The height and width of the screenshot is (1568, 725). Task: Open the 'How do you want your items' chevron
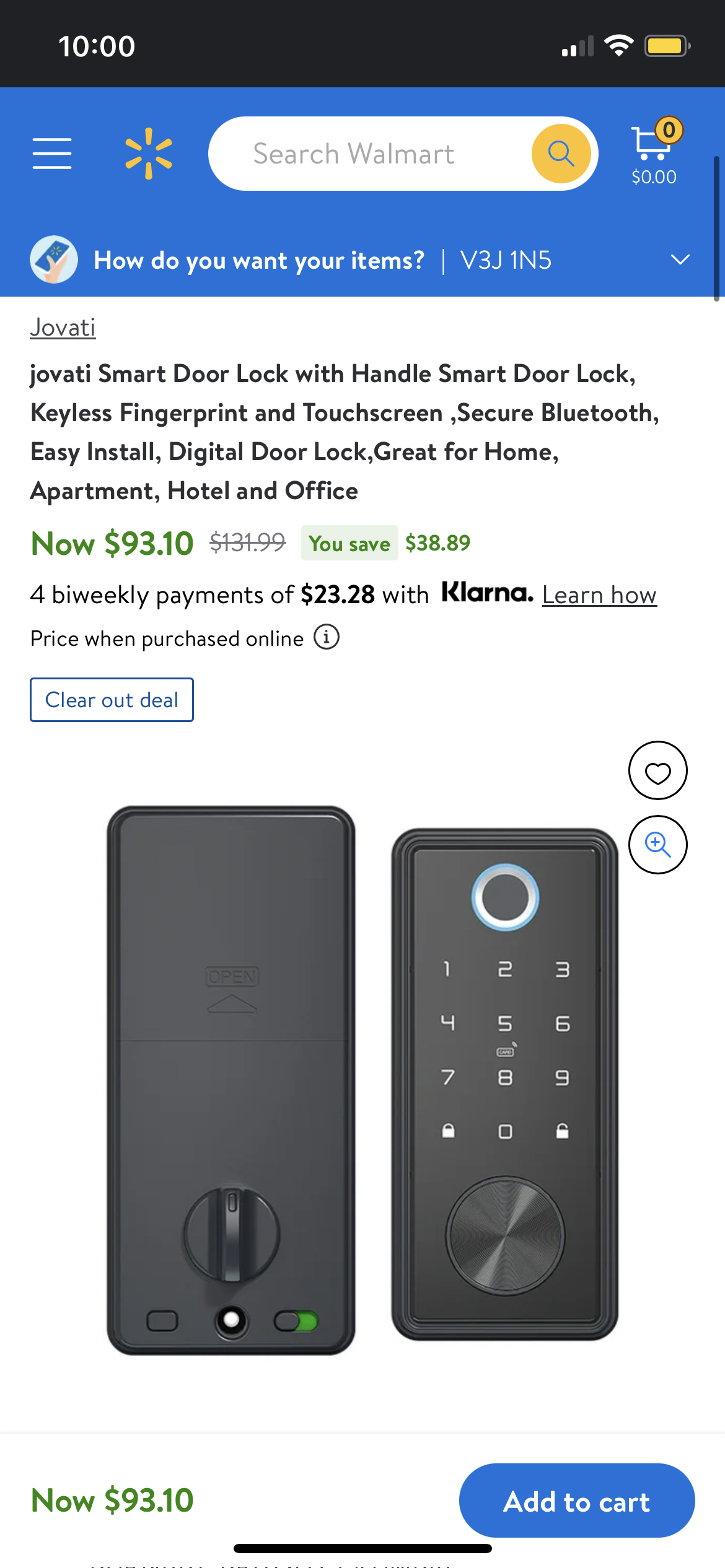[x=680, y=259]
